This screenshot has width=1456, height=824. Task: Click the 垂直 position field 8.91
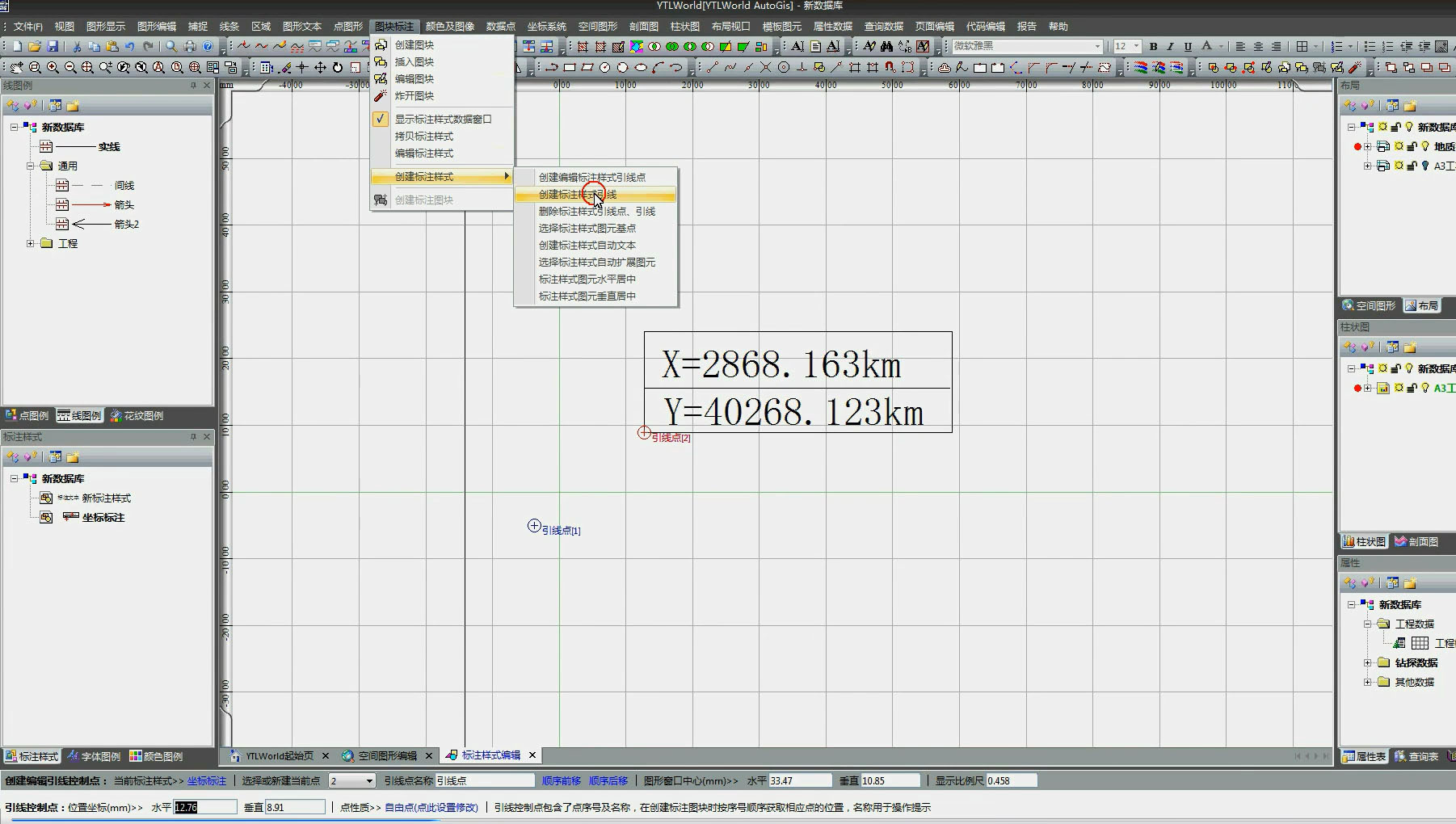pos(294,807)
